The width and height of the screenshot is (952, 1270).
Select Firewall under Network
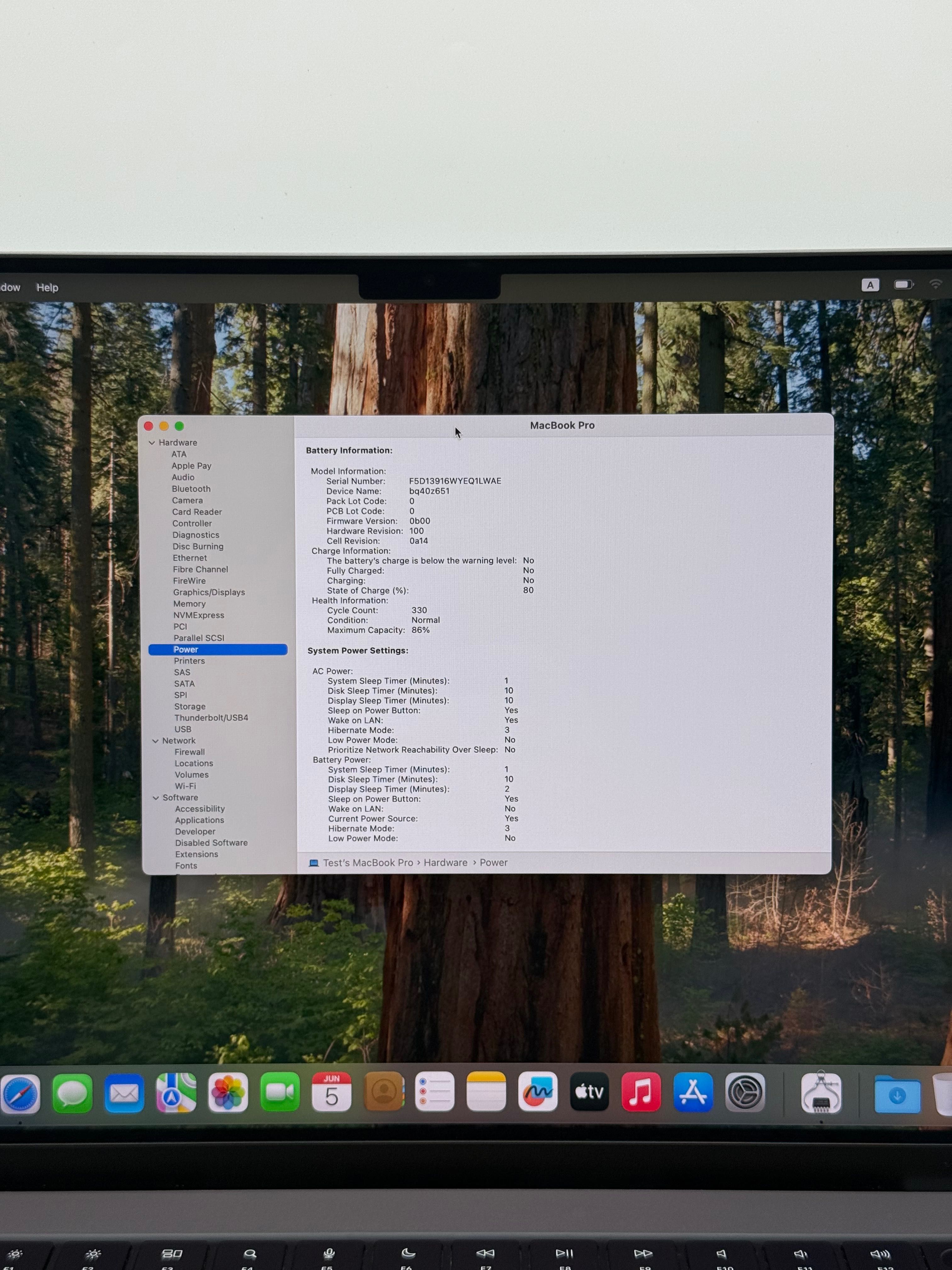coord(190,752)
